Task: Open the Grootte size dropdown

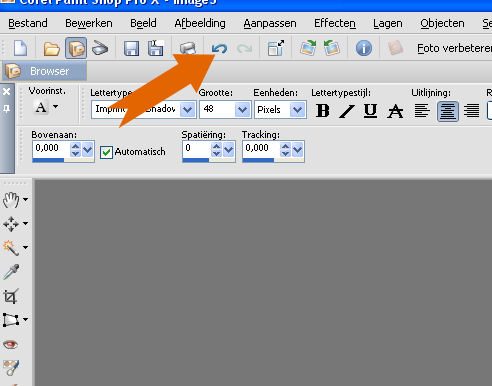Action: point(242,109)
